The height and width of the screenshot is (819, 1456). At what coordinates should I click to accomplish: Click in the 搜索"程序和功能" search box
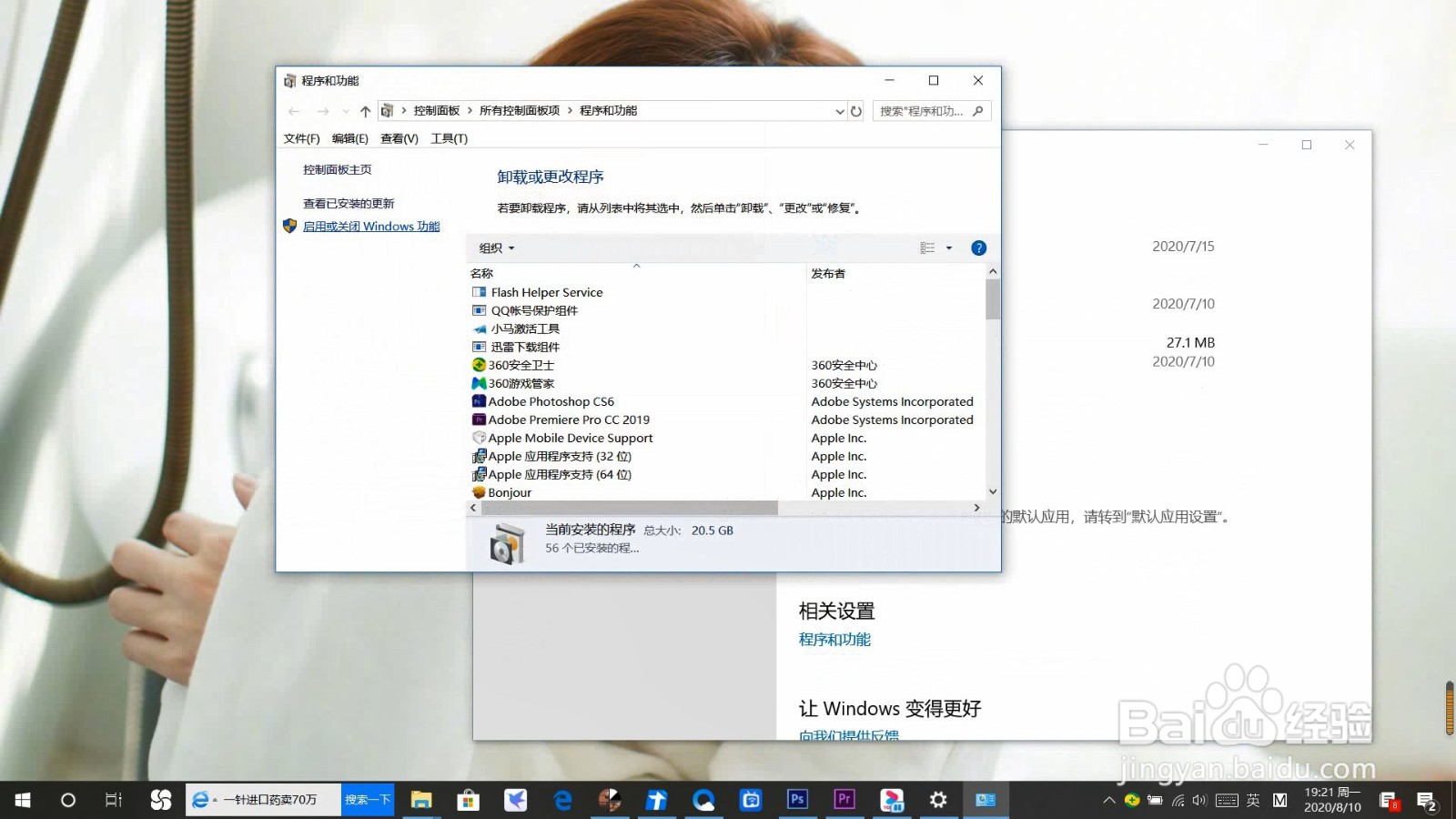[x=924, y=110]
